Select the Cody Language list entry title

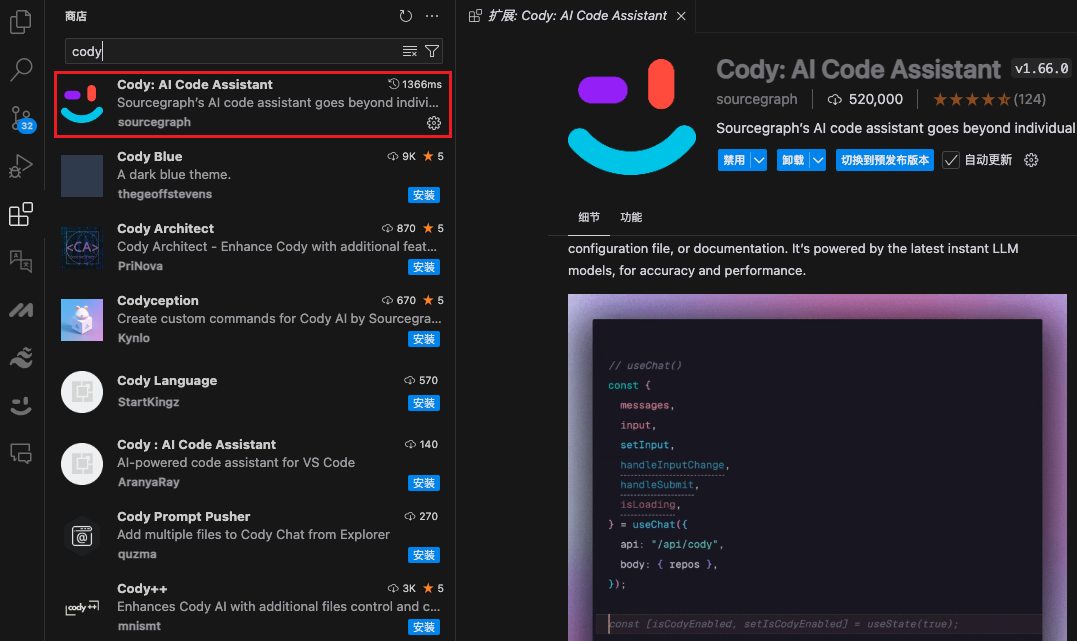pos(167,381)
